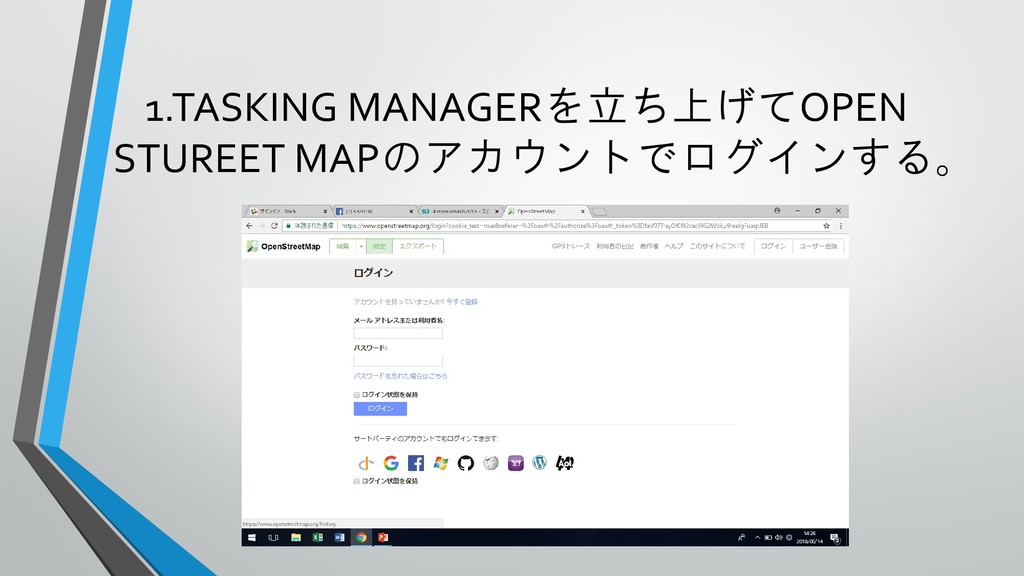Open the user diaries menu link
The width and height of the screenshot is (1024, 576).
(615, 246)
